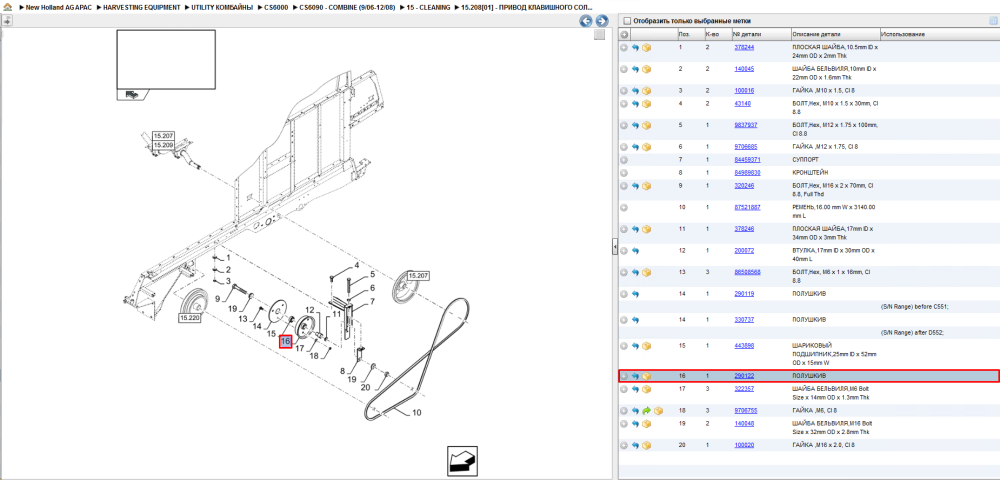Click the plus icon in the table header
Screen dimensions: 1000x480
point(624,34)
